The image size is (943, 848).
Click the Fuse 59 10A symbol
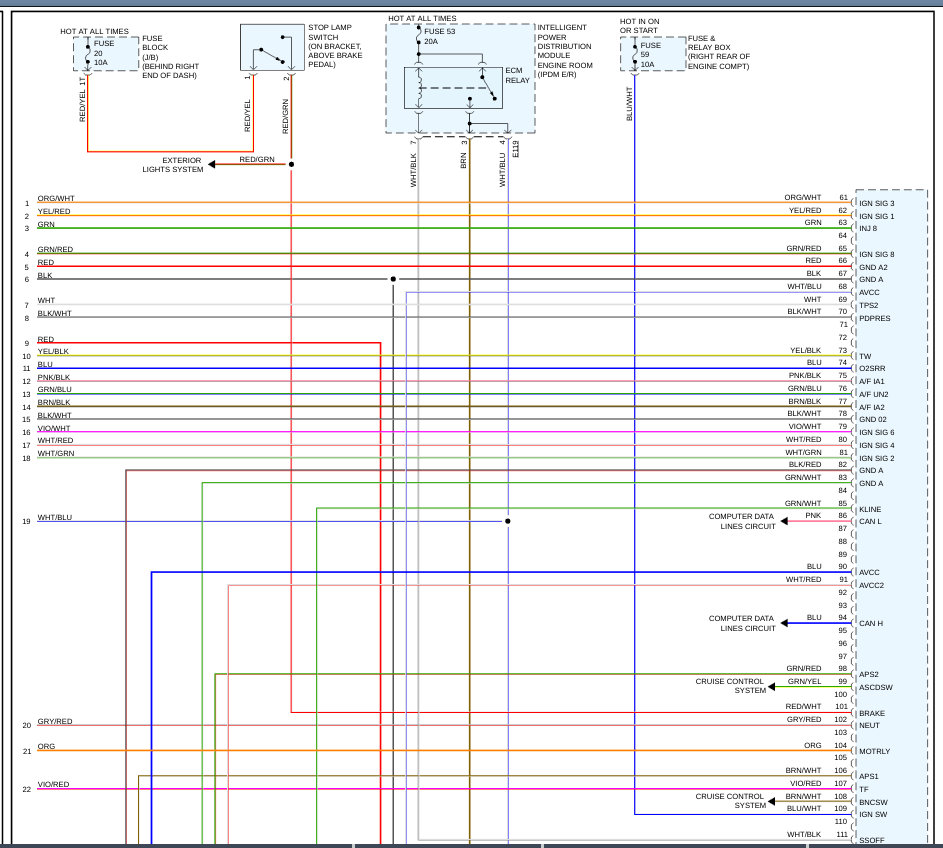tap(634, 55)
